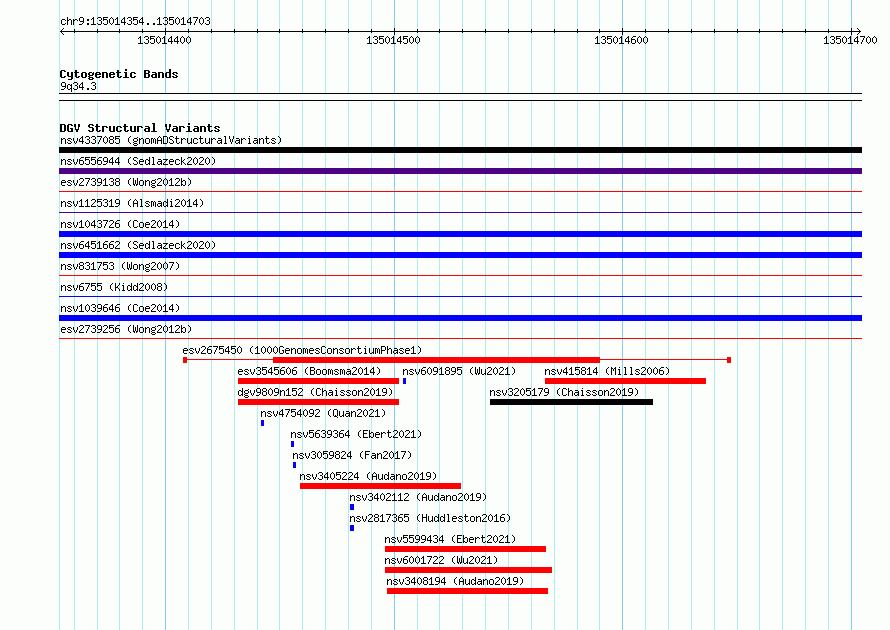Click the chr9:135014354..135014703 region label
Screen dimensions: 890x630
pyautogui.click(x=135, y=21)
